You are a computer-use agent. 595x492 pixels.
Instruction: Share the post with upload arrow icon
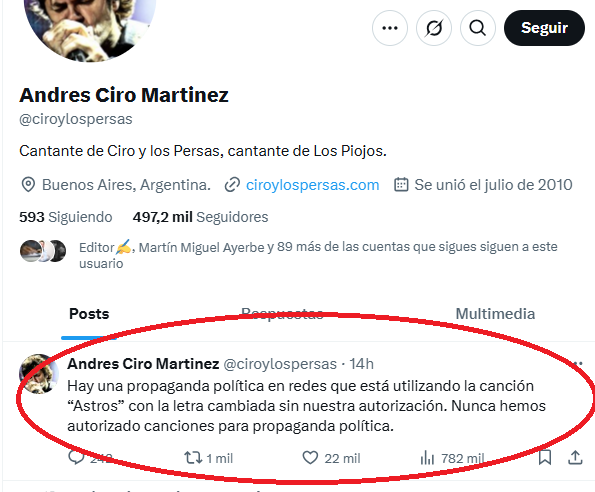pos(575,457)
